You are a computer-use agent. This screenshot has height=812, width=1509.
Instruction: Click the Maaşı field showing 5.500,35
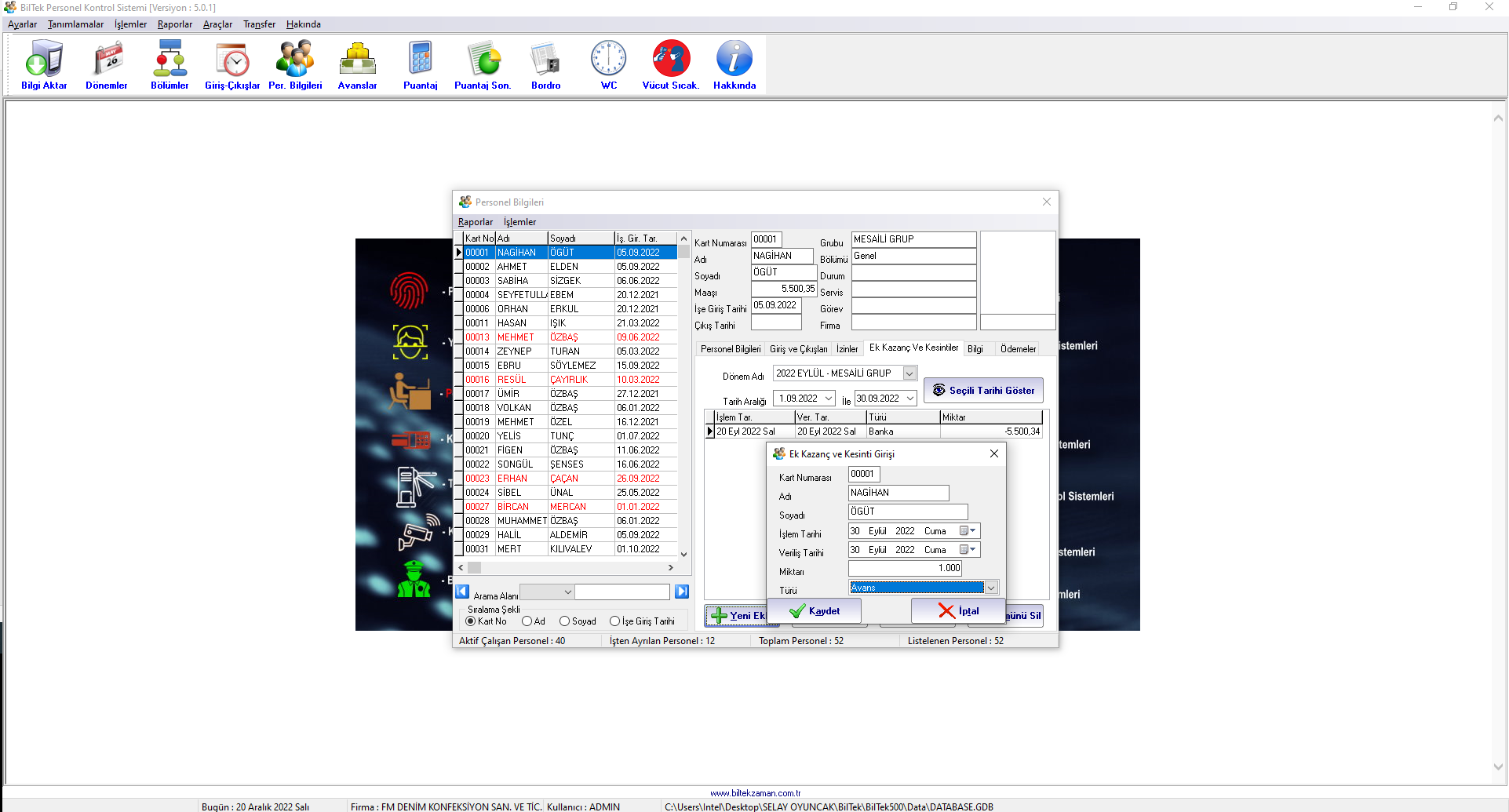click(784, 289)
